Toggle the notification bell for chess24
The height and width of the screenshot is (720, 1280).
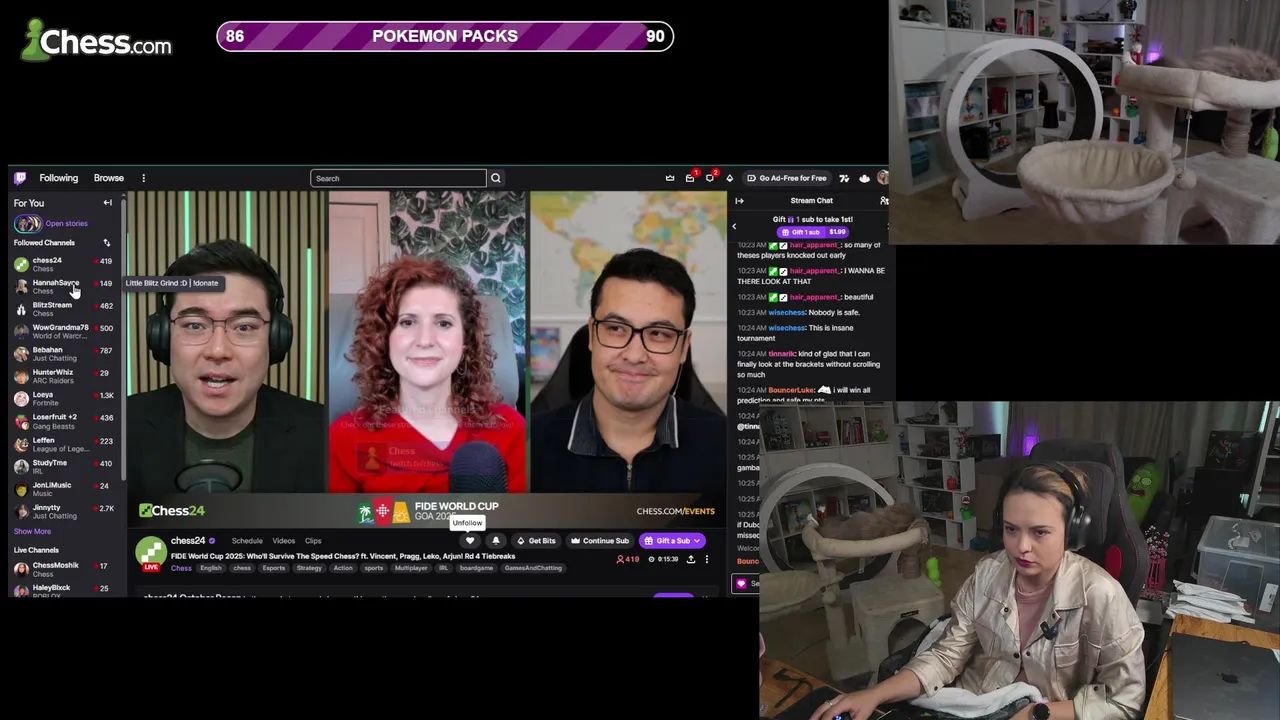pos(495,541)
